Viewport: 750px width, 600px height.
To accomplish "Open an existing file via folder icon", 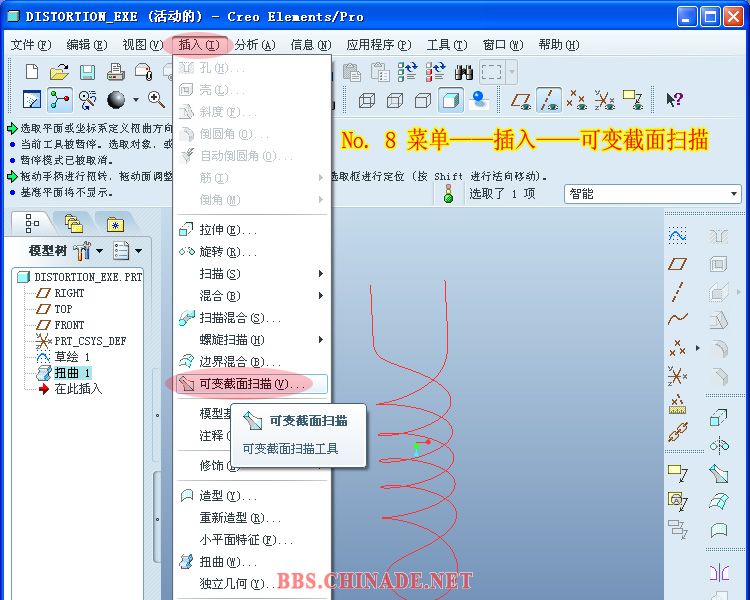I will pos(59,72).
